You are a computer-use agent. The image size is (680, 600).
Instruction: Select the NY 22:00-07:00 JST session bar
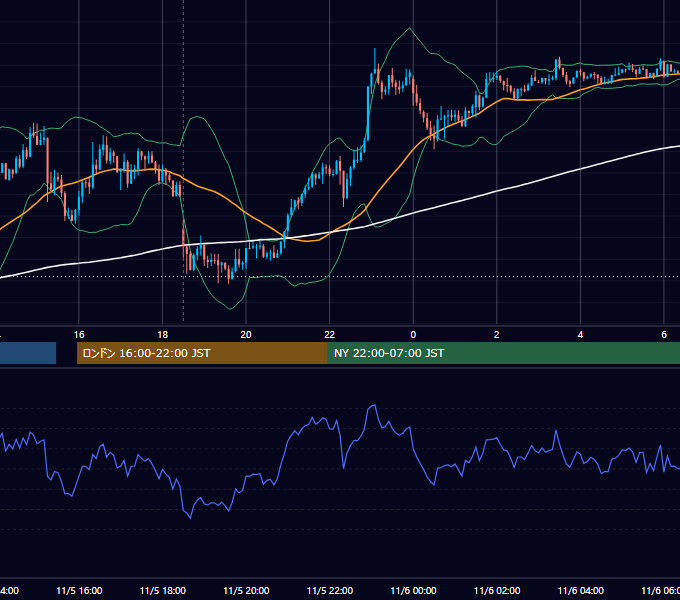[503, 353]
